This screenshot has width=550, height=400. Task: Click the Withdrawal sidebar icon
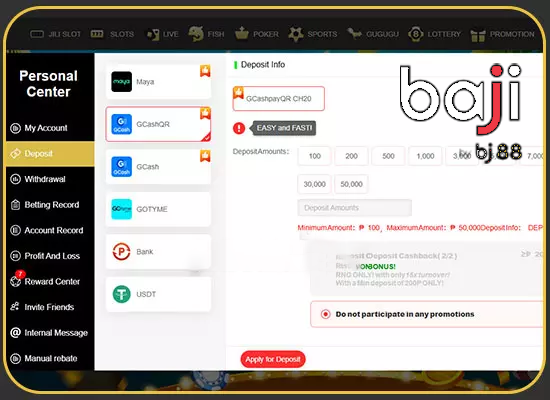point(15,179)
